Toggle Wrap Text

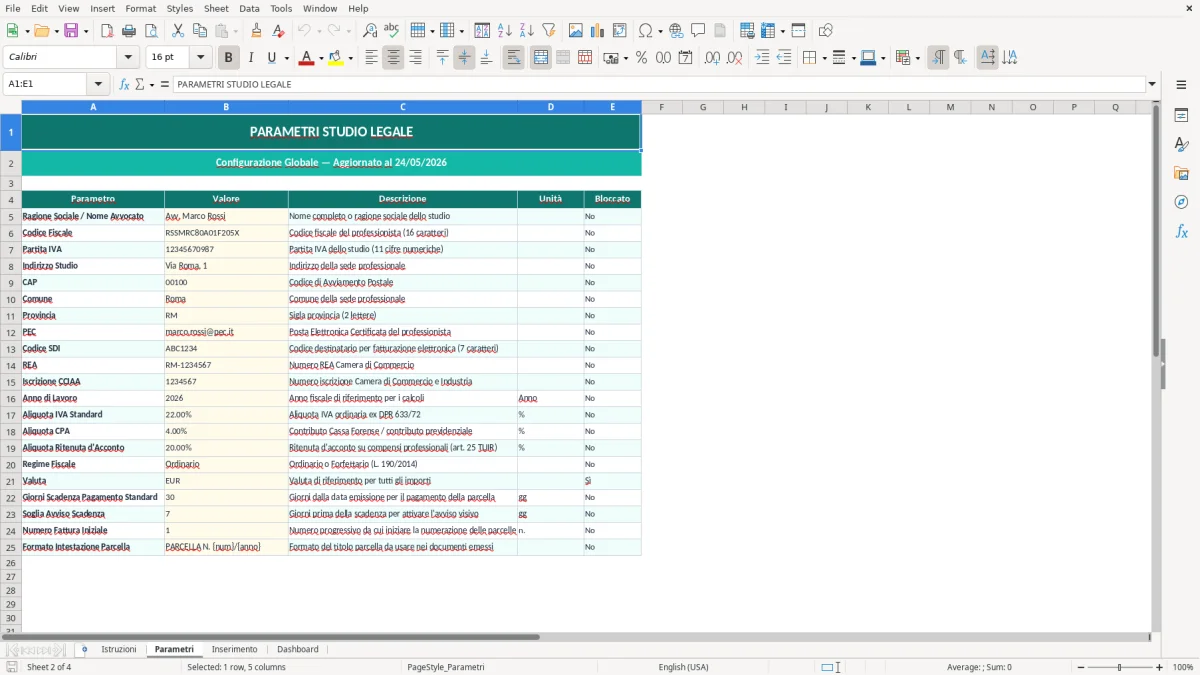(513, 58)
